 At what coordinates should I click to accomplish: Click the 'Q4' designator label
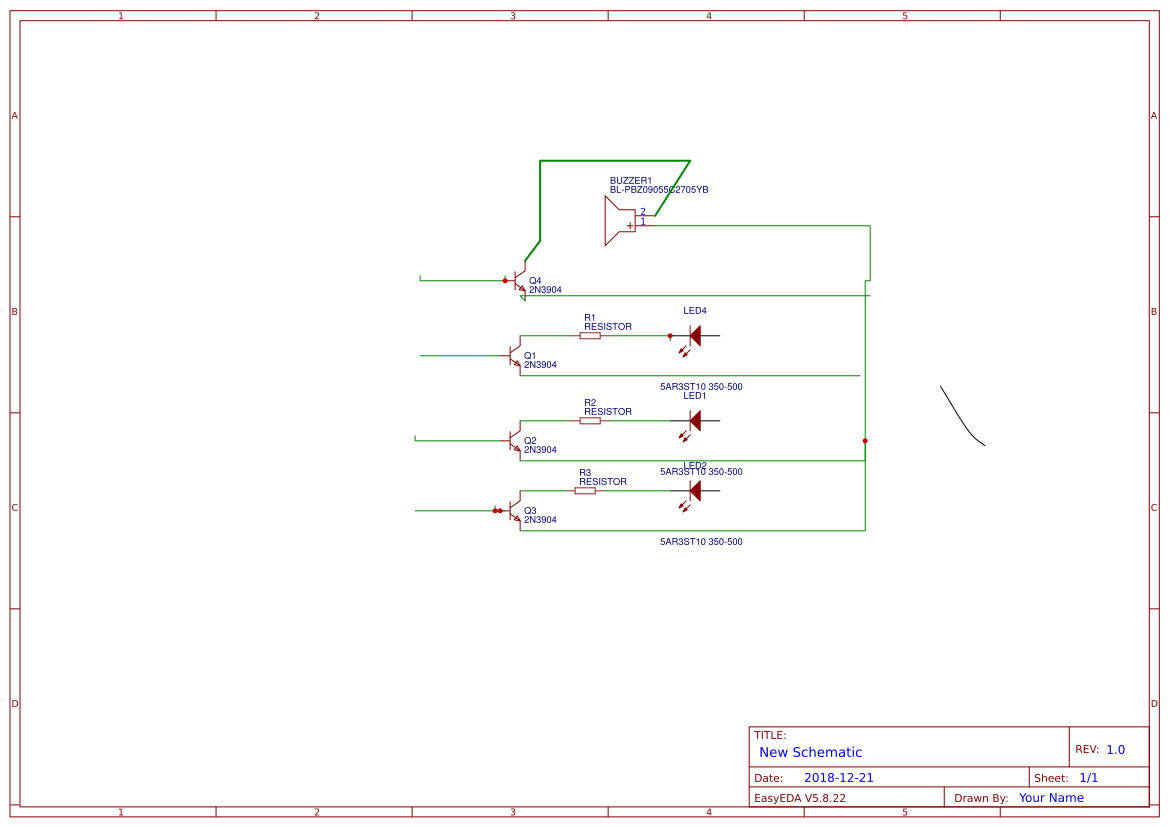point(535,281)
